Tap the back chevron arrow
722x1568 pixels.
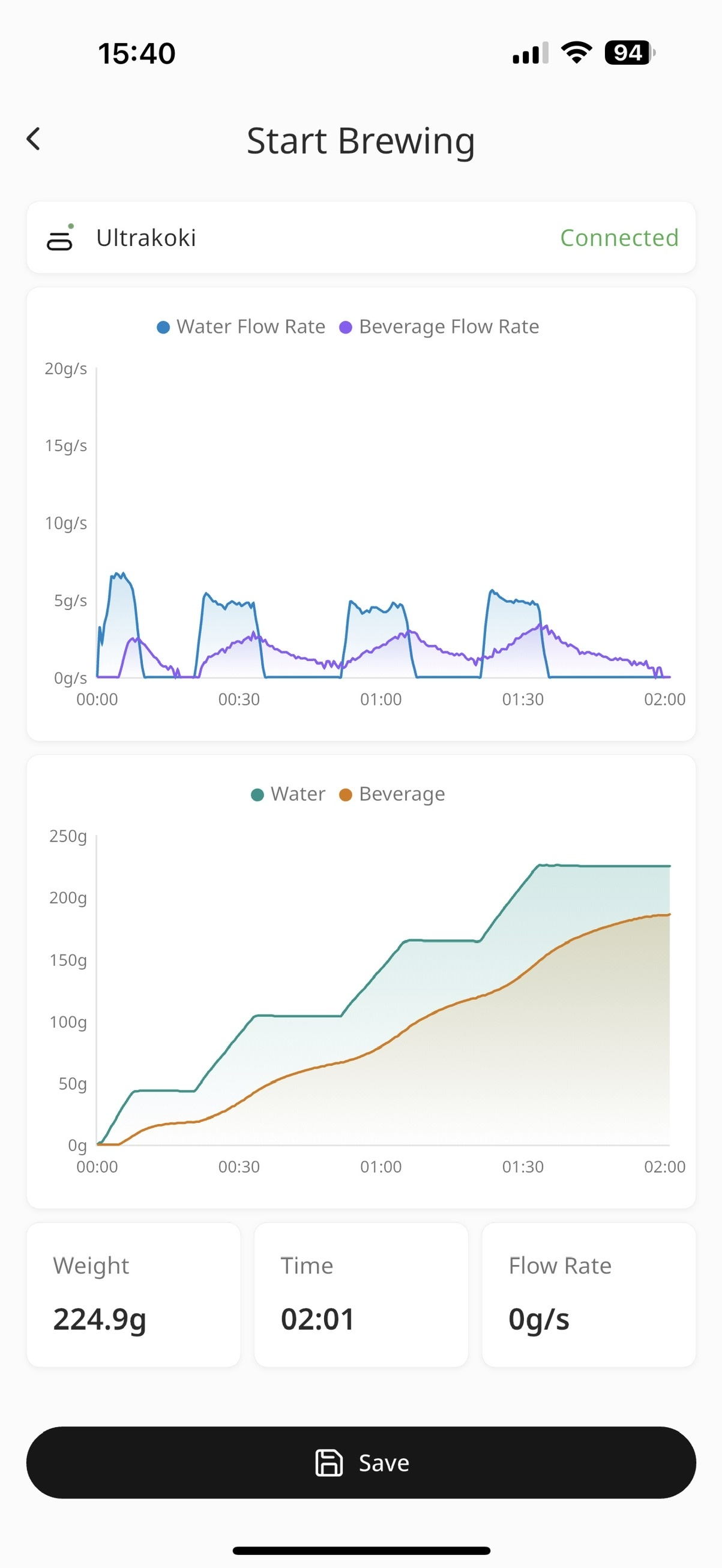coord(34,139)
